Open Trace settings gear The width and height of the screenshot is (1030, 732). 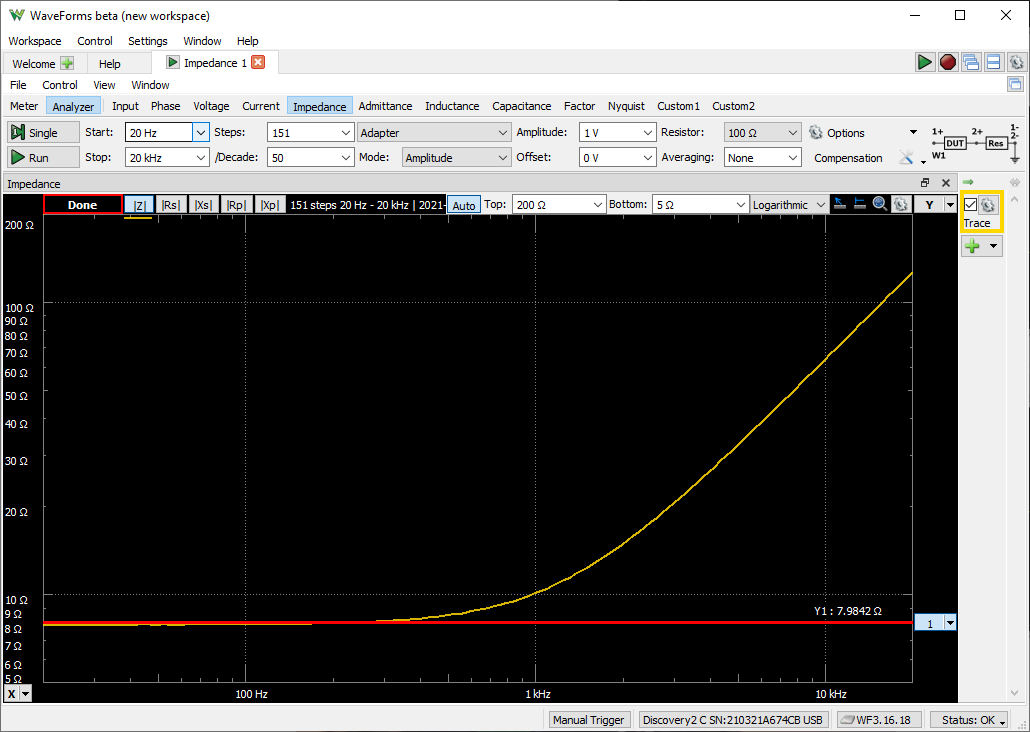(x=988, y=204)
